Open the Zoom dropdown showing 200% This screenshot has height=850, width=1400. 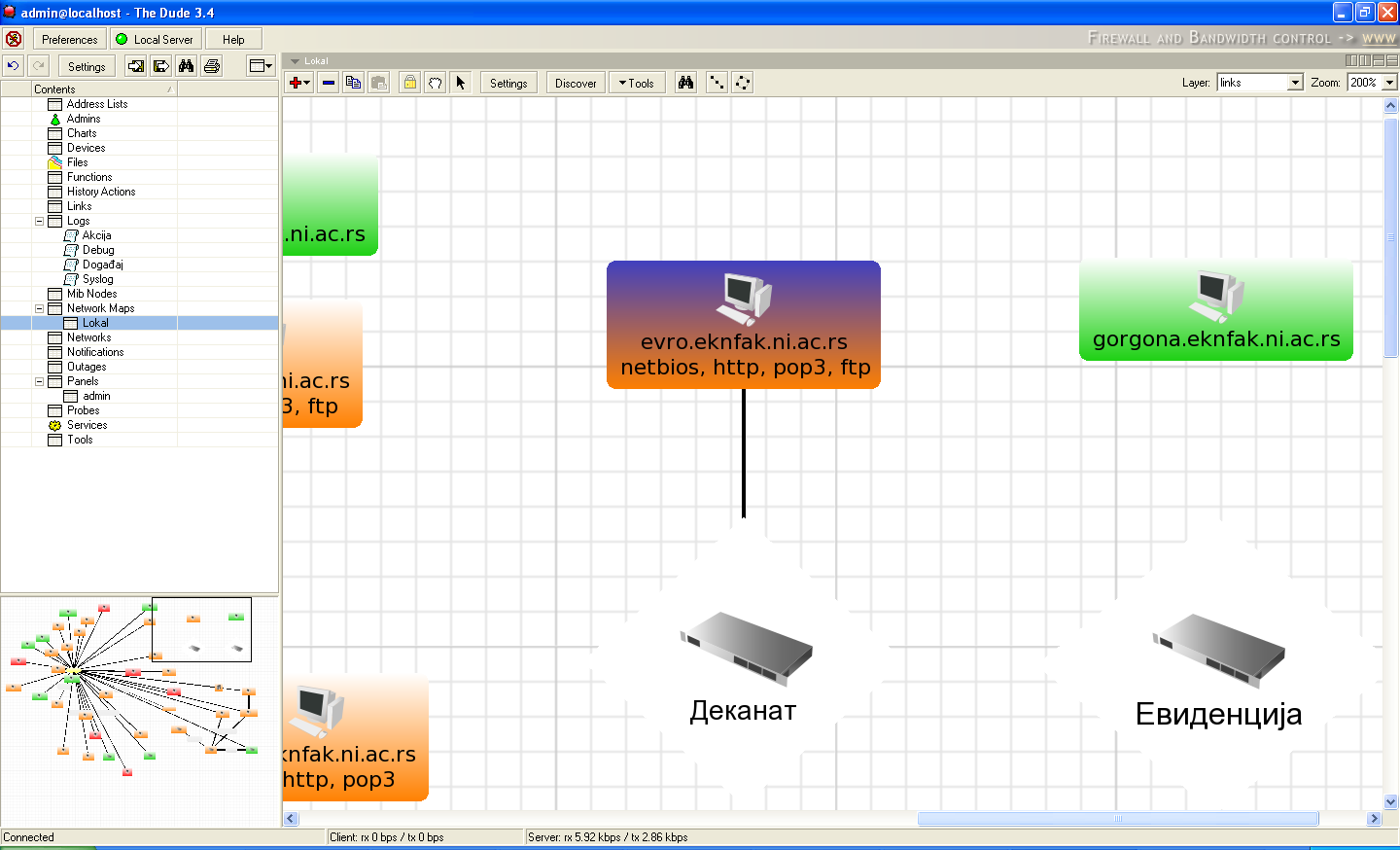[1373, 83]
